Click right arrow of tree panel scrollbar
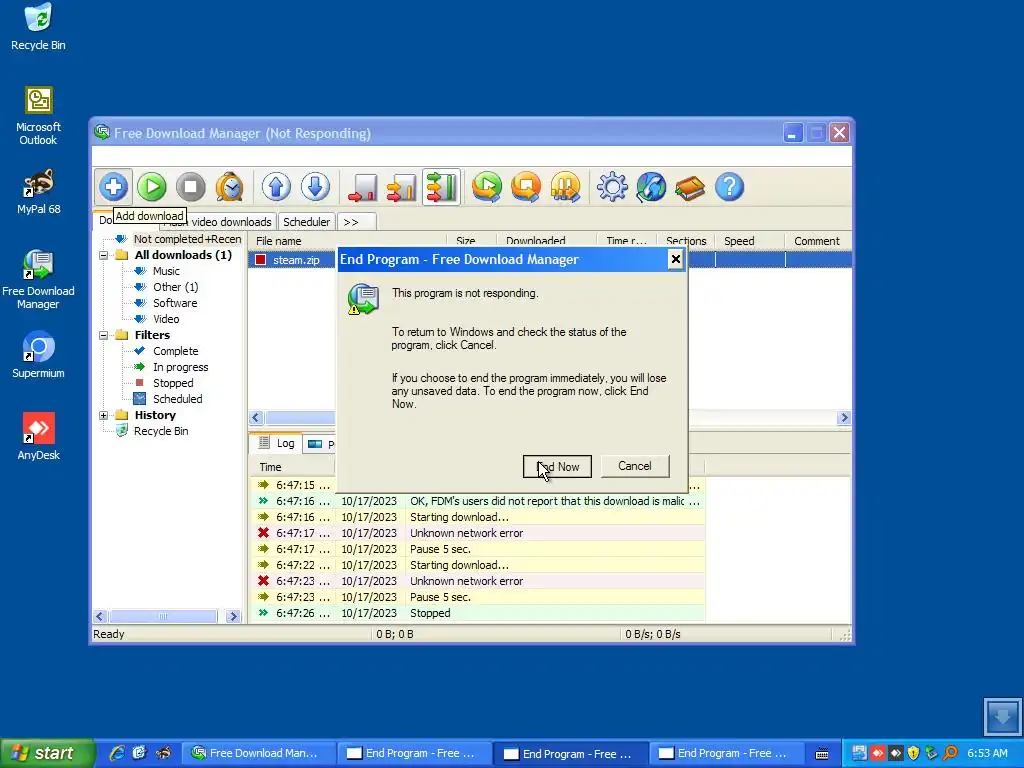The image size is (1024, 768). pos(233,616)
